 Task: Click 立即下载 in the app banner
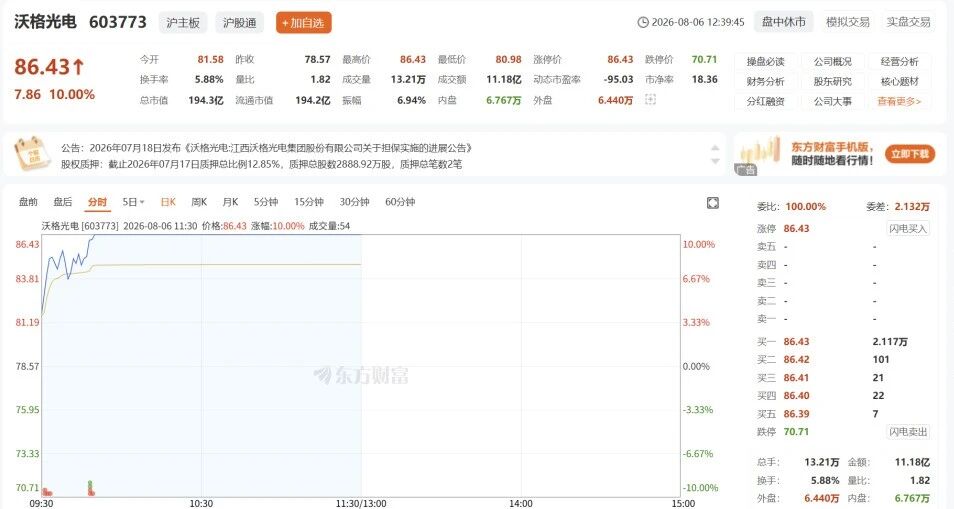click(910, 154)
